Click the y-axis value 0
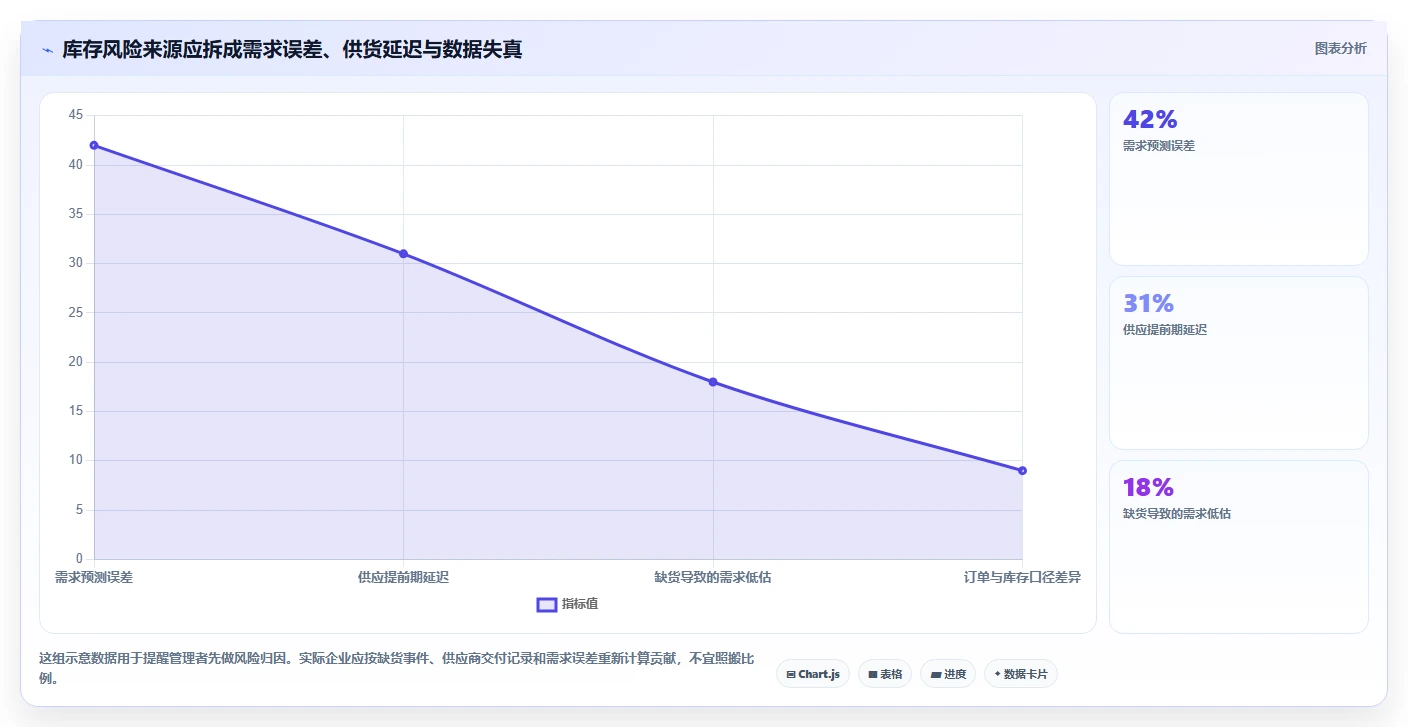 click(x=80, y=559)
